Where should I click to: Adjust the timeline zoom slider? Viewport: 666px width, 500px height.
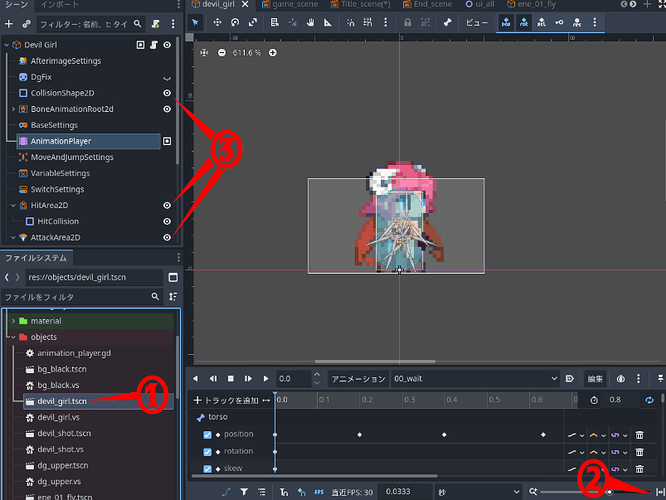tap(595, 492)
